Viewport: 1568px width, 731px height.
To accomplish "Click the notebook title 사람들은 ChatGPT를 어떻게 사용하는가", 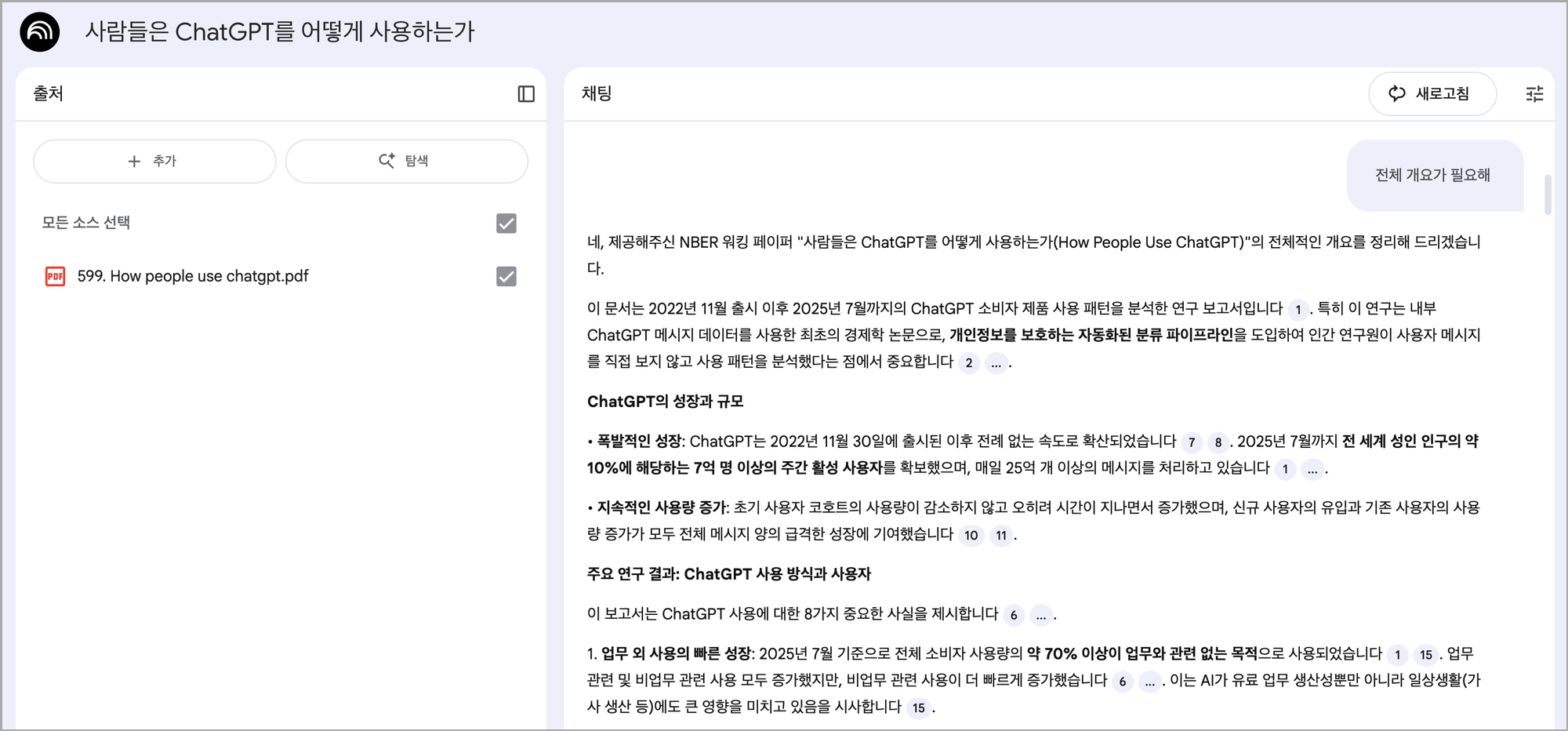I will coord(280,31).
